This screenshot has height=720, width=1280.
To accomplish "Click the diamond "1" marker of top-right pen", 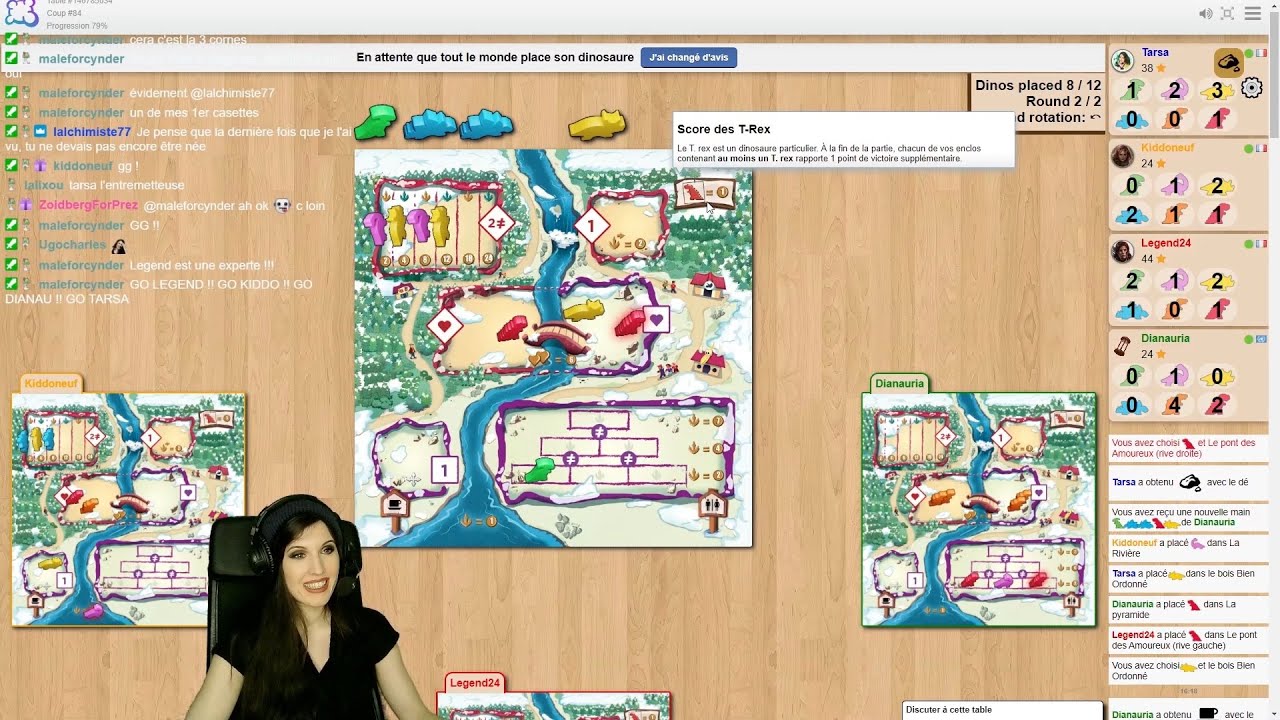I will click(590, 226).
